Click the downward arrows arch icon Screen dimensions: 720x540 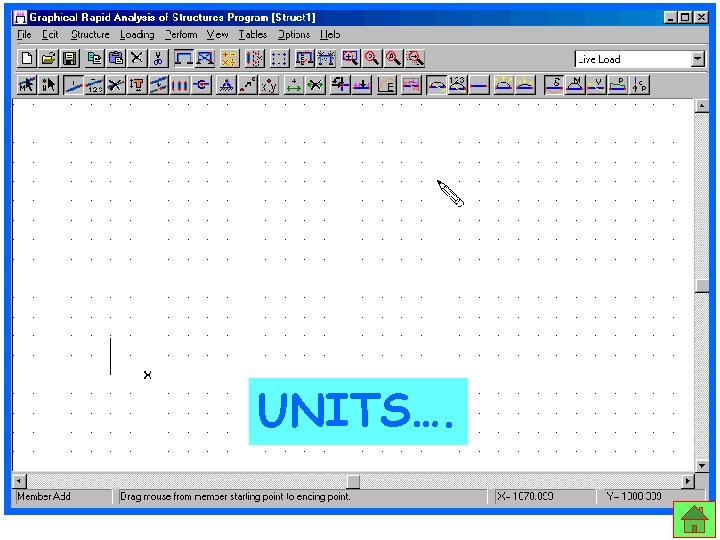(525, 85)
